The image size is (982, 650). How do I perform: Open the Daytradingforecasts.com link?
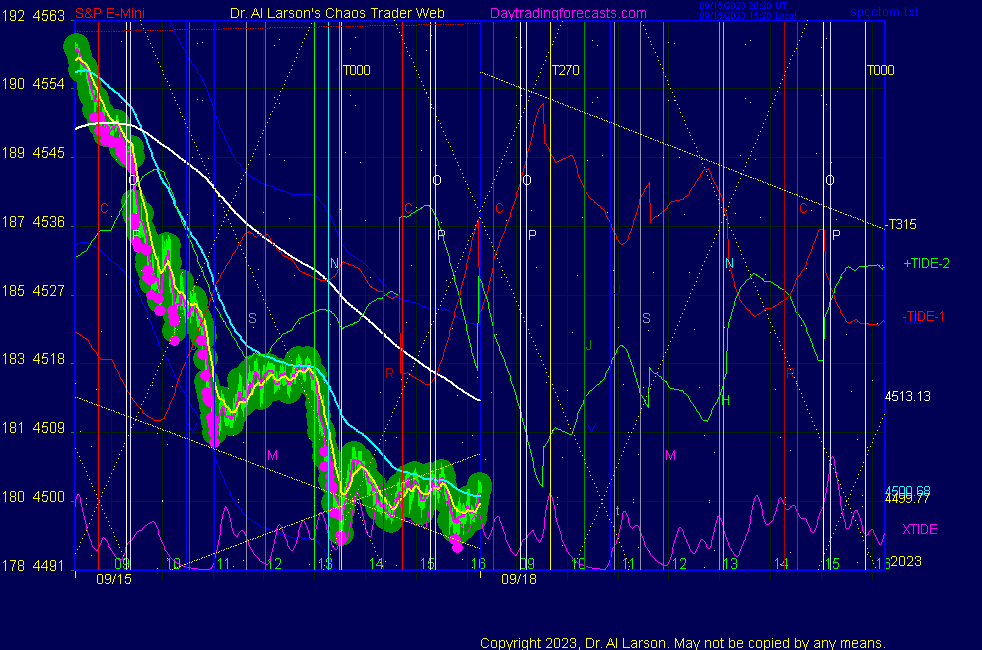pos(567,14)
